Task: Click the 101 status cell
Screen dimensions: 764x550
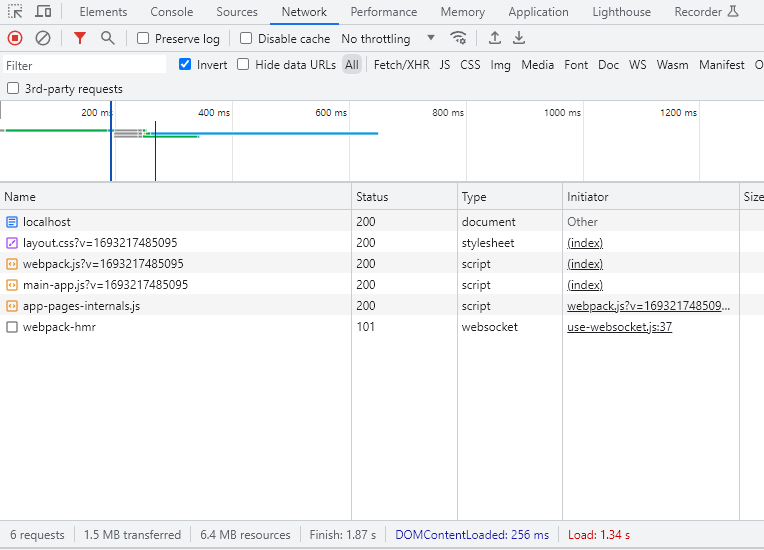Action: pyautogui.click(x=365, y=326)
